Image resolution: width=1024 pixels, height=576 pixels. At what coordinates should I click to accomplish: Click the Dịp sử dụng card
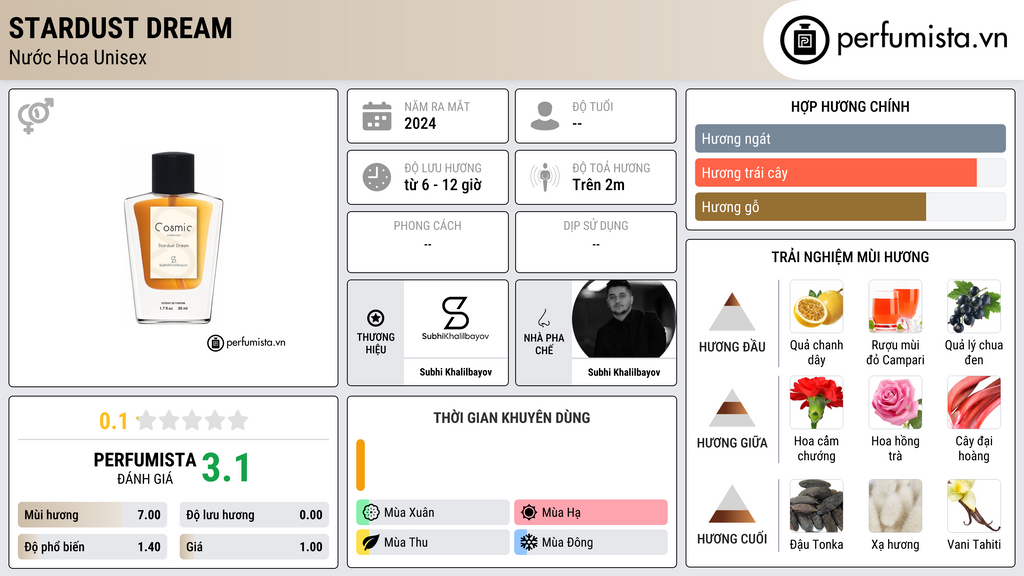[x=596, y=242]
